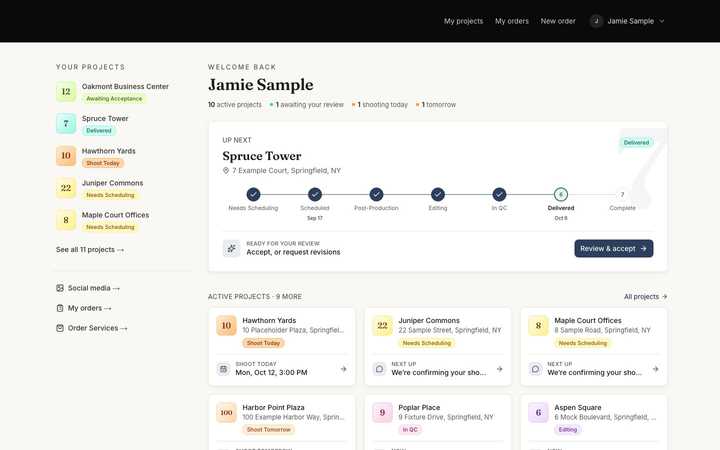The width and height of the screenshot is (720, 450).
Task: Open the Maple Court Offices card number 8 badge
Action: point(538,326)
